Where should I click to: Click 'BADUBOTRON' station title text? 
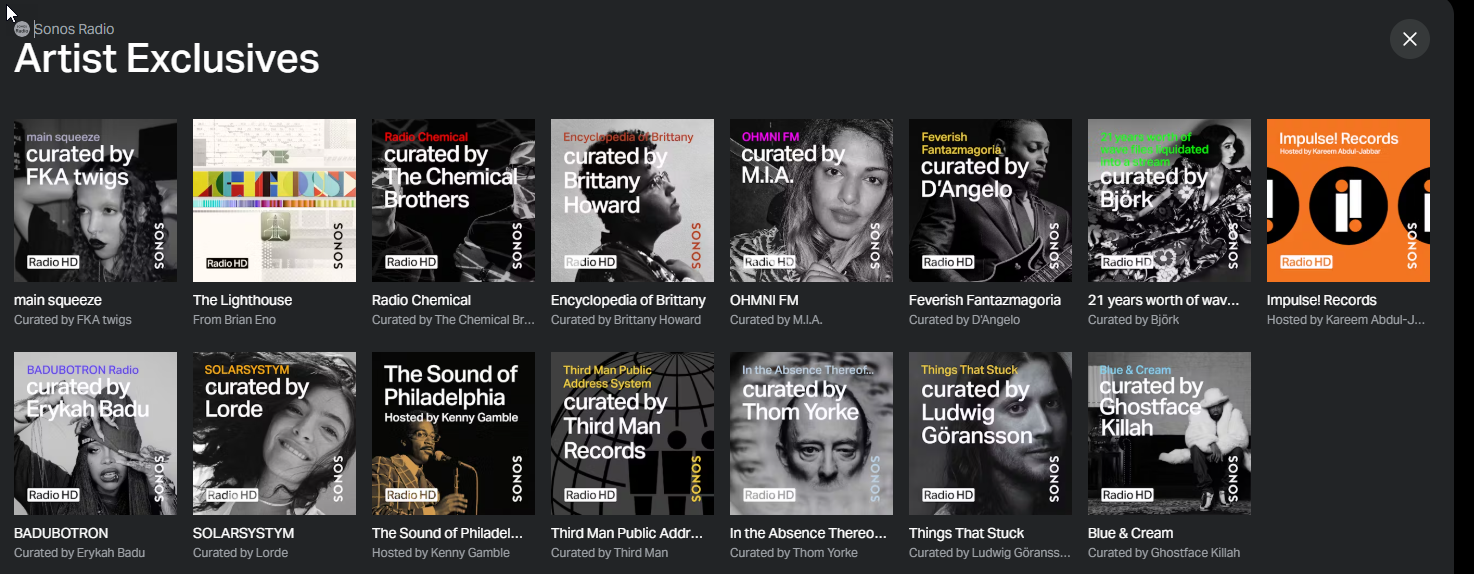click(x=61, y=533)
